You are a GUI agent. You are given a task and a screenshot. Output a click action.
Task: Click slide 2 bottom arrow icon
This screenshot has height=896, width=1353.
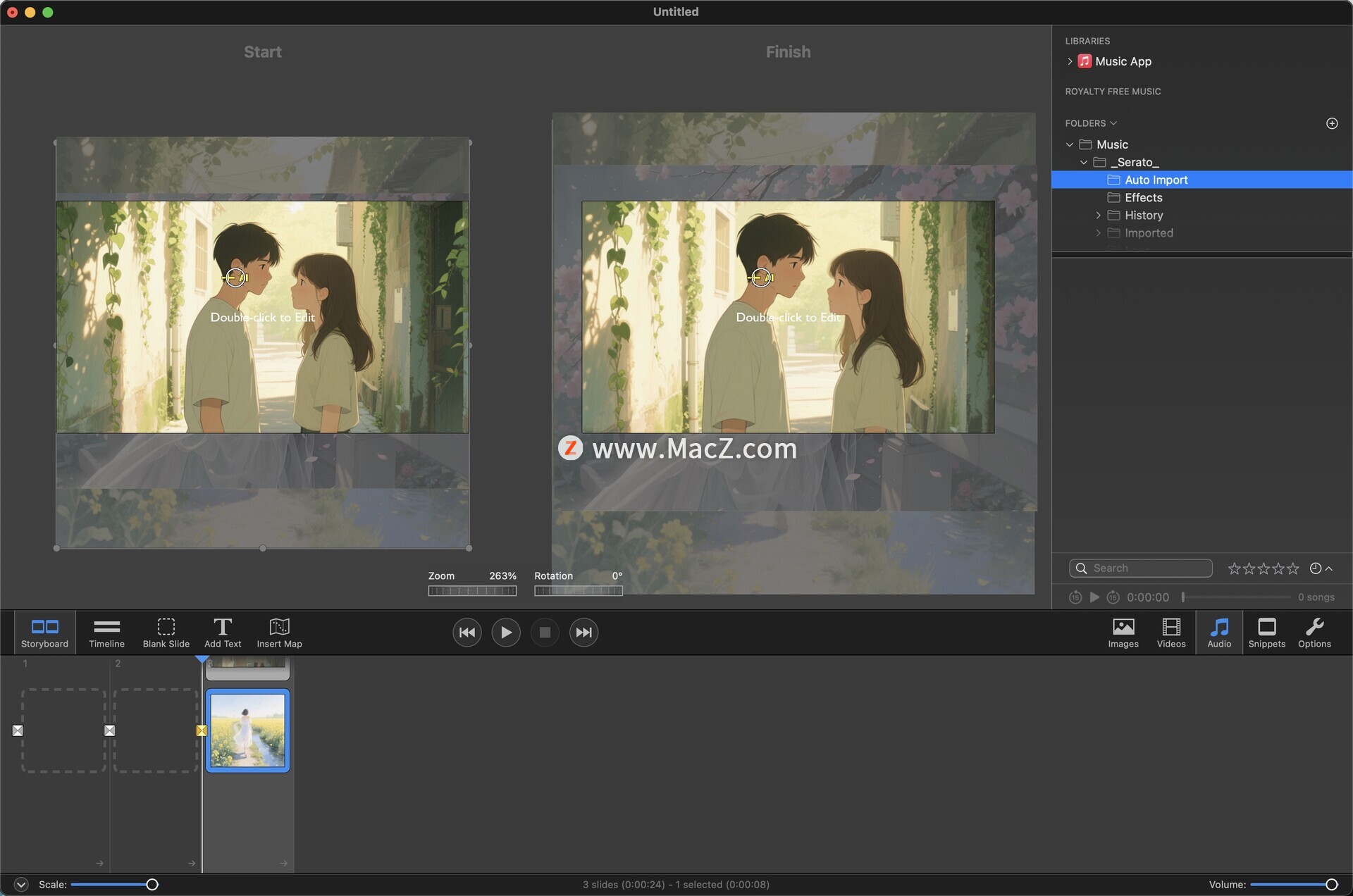pyautogui.click(x=192, y=863)
